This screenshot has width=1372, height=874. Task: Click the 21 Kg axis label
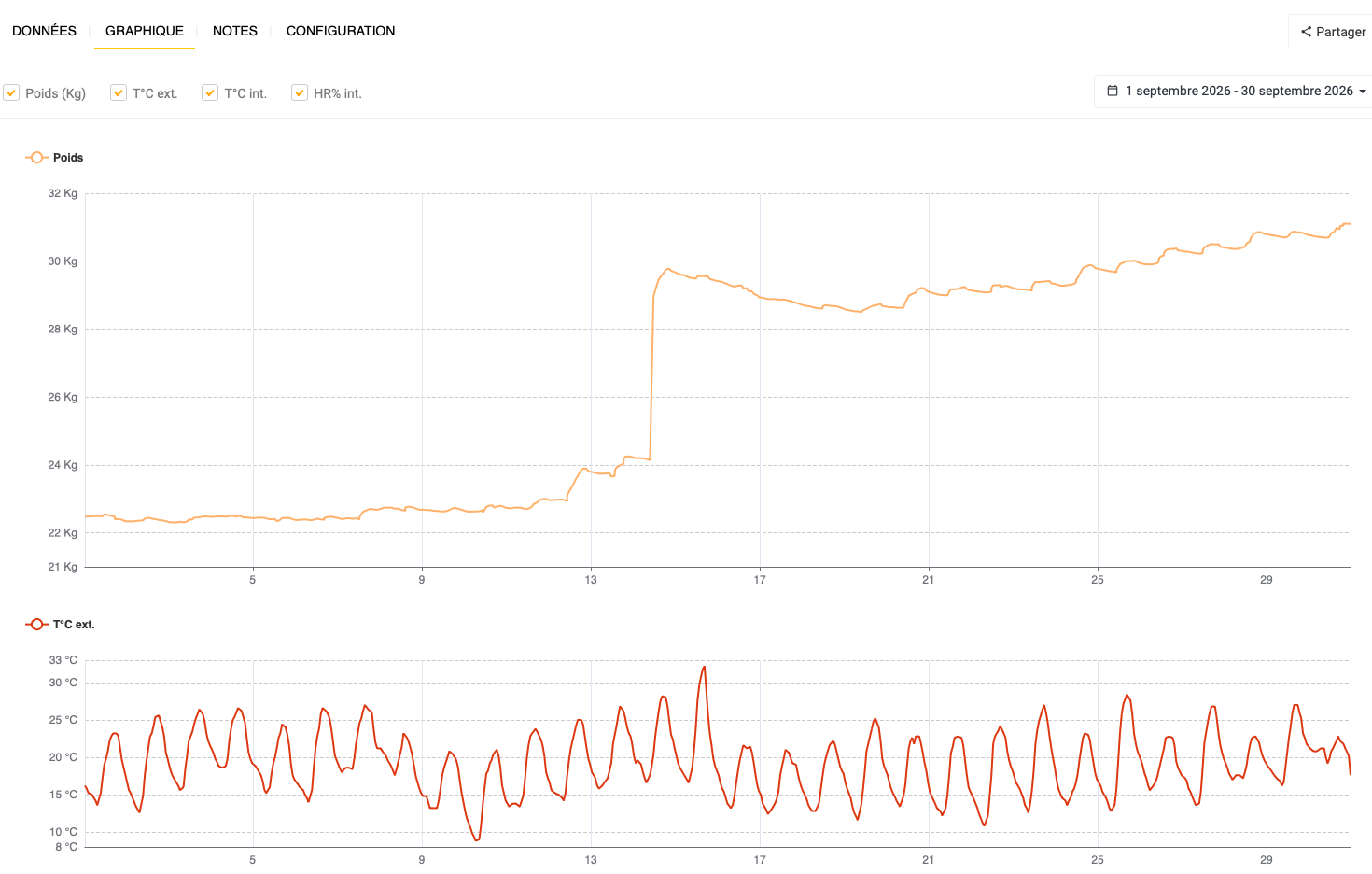pyautogui.click(x=63, y=567)
